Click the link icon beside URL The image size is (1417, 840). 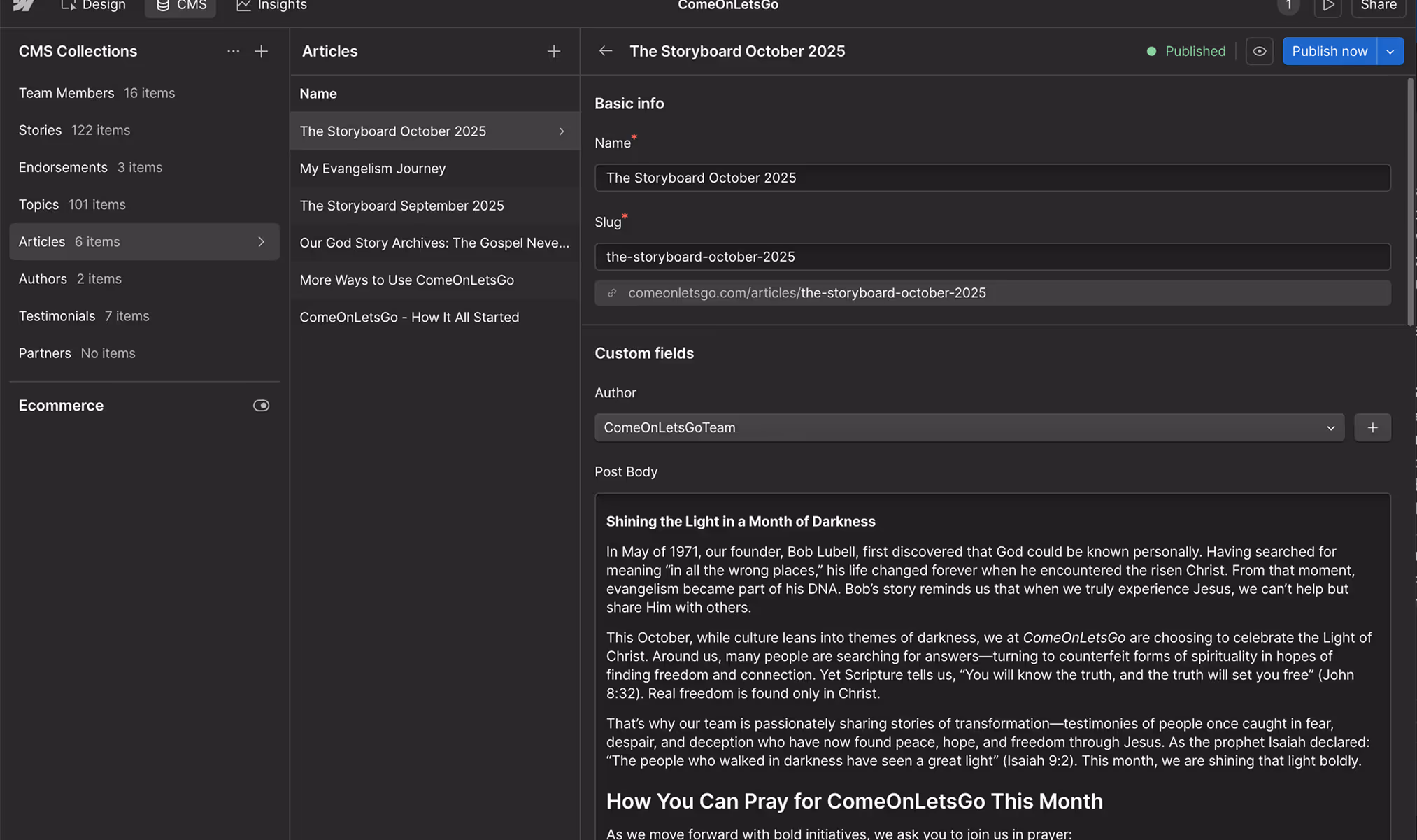612,293
